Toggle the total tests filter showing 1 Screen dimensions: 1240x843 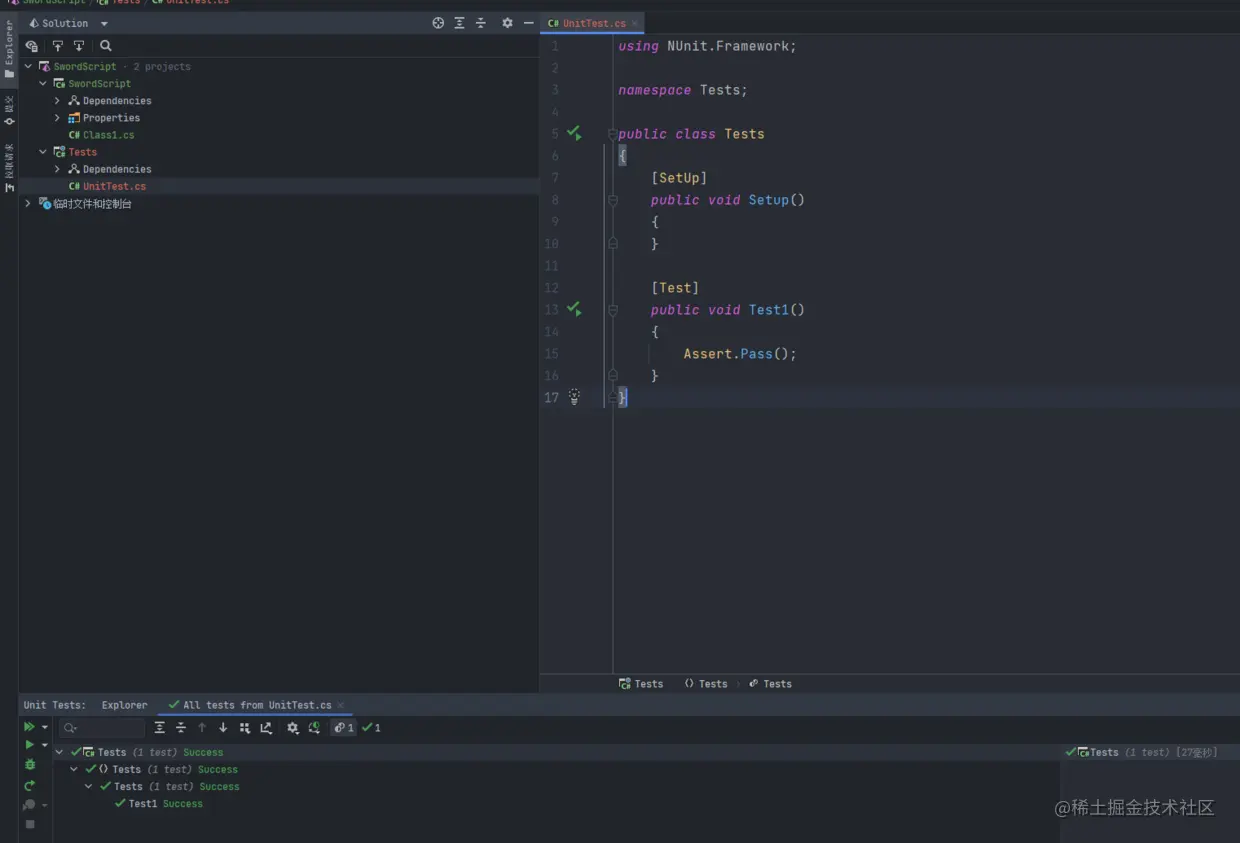click(x=343, y=728)
